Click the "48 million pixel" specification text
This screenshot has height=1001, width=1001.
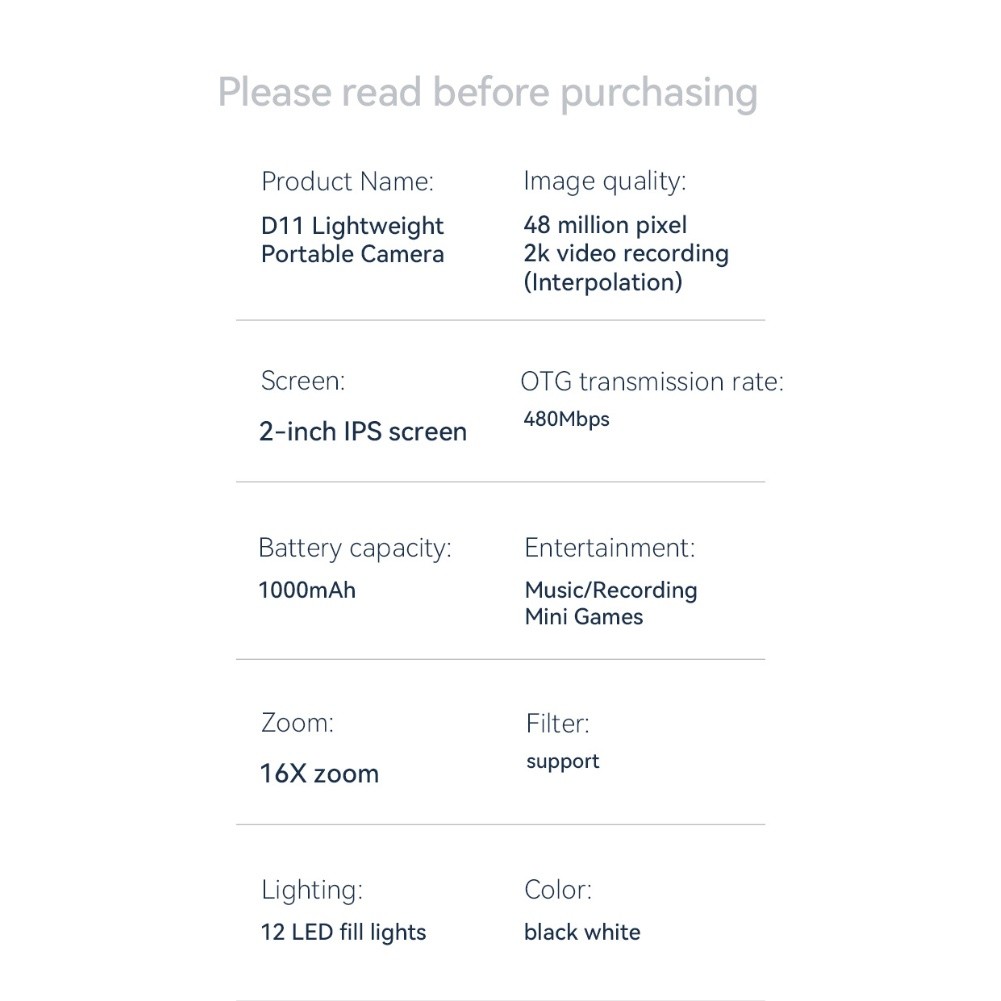click(605, 225)
